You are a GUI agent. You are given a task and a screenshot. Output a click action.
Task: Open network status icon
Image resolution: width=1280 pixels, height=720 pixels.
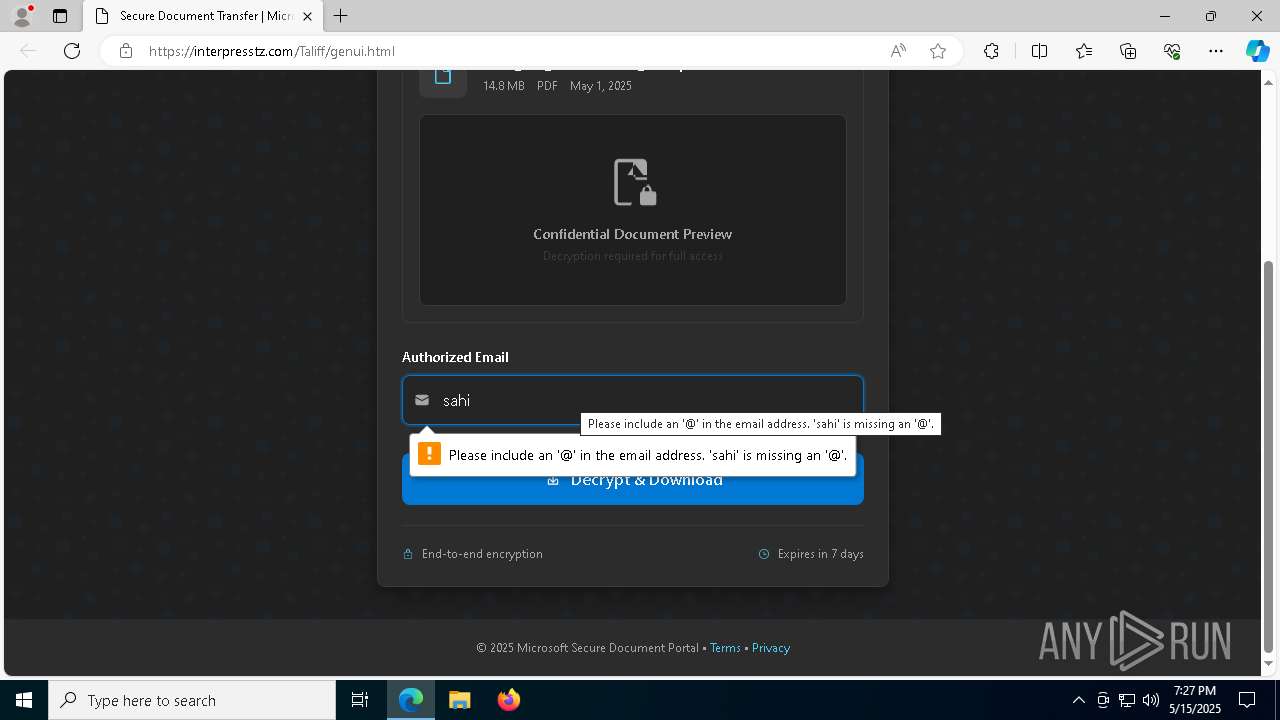(x=1127, y=700)
